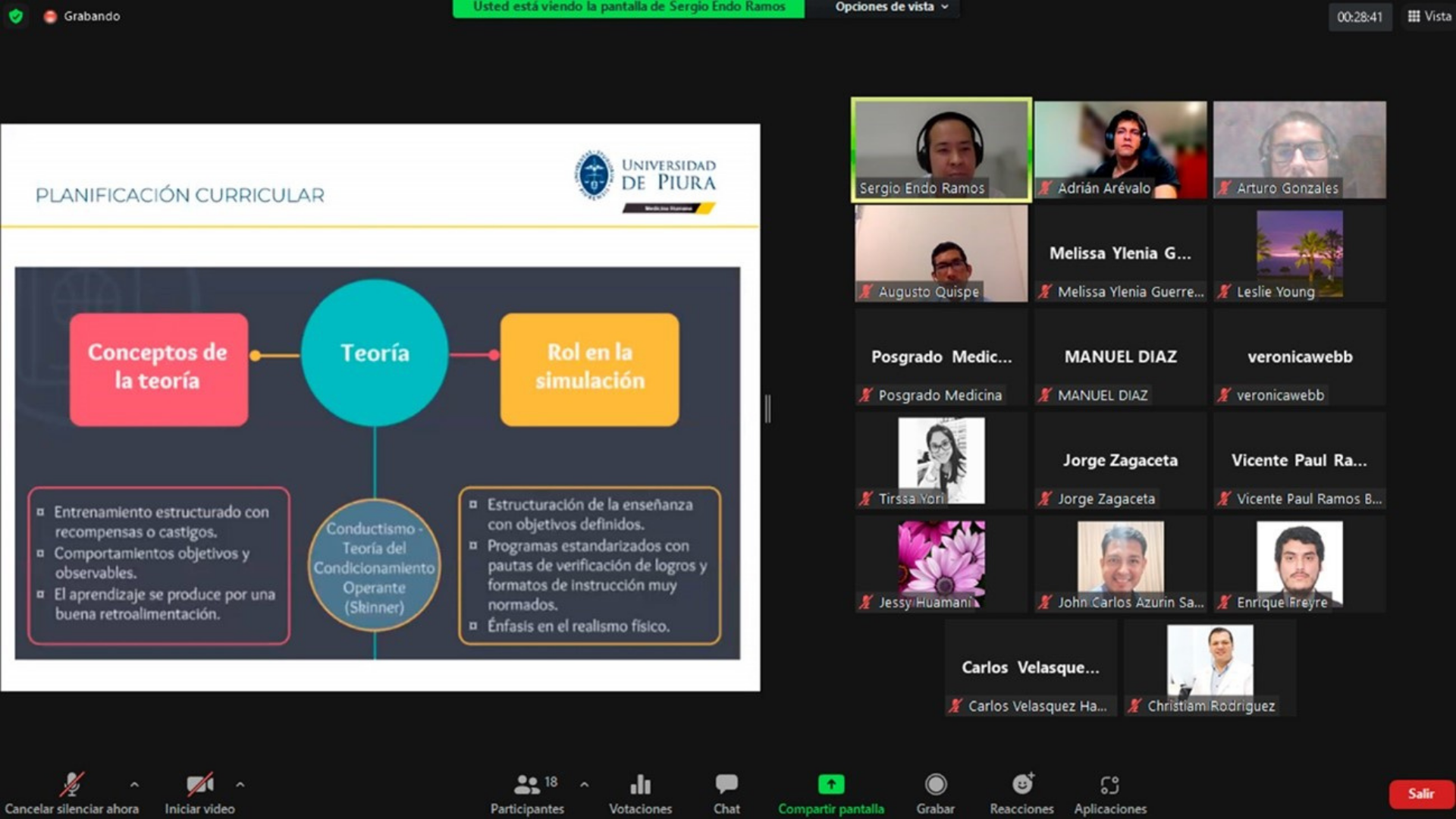The width and height of the screenshot is (1456, 819).
Task: Click the Compartir pantalla share icon
Action: pos(830,784)
